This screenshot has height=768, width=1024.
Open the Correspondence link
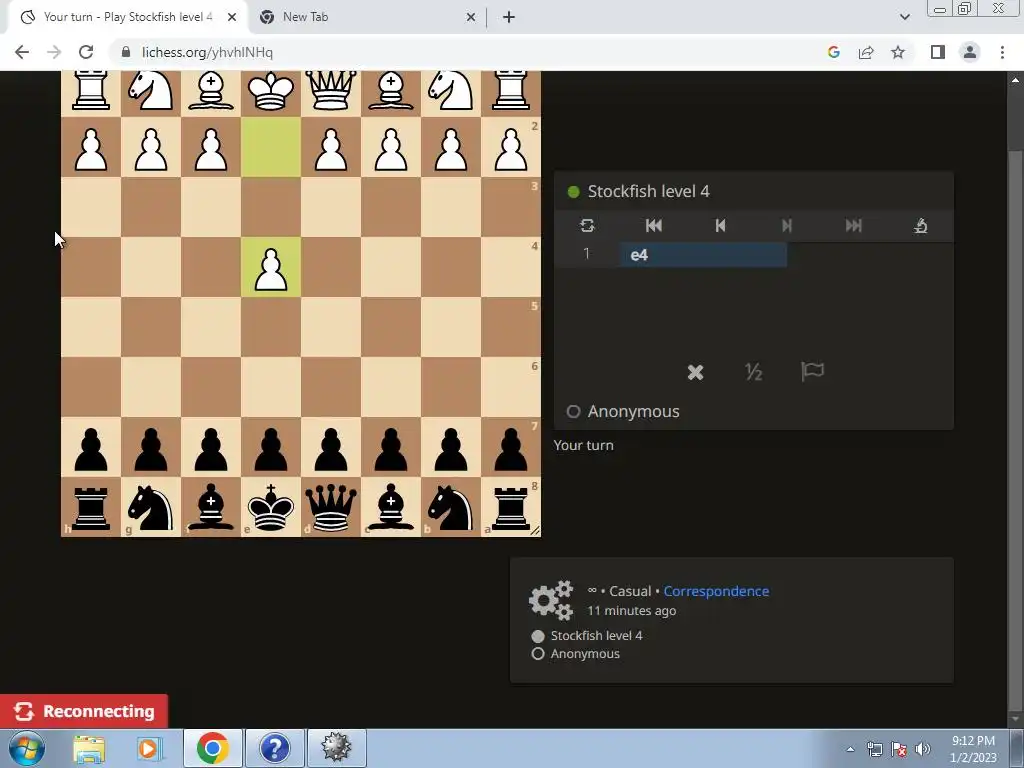[716, 591]
